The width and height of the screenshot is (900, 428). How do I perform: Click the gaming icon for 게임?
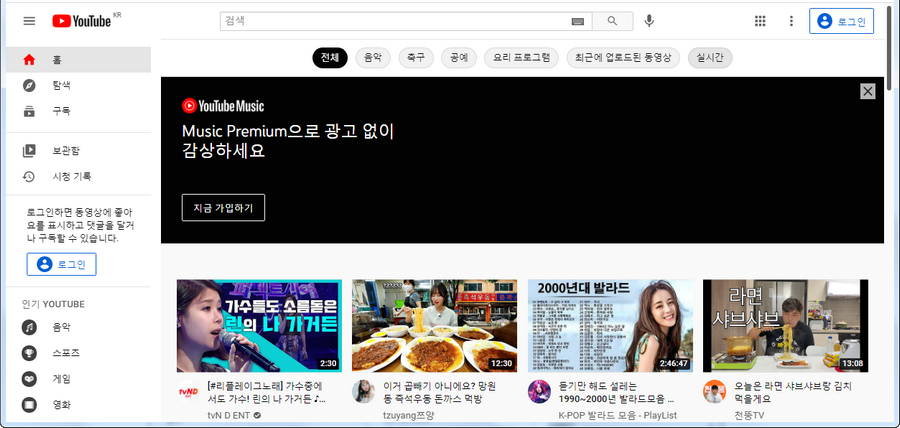(29, 379)
